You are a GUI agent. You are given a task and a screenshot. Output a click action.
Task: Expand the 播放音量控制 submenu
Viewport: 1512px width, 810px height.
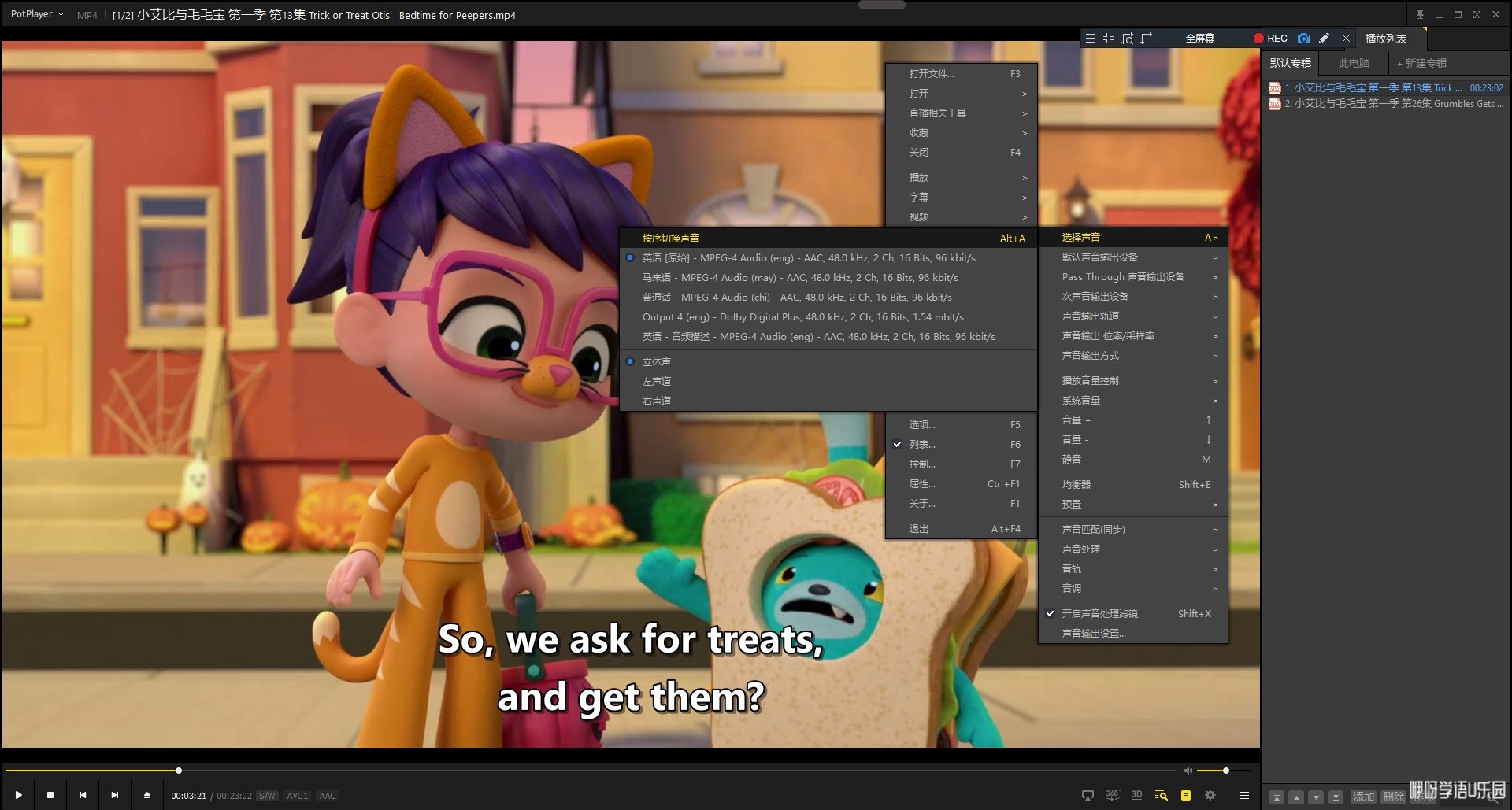pos(1133,380)
